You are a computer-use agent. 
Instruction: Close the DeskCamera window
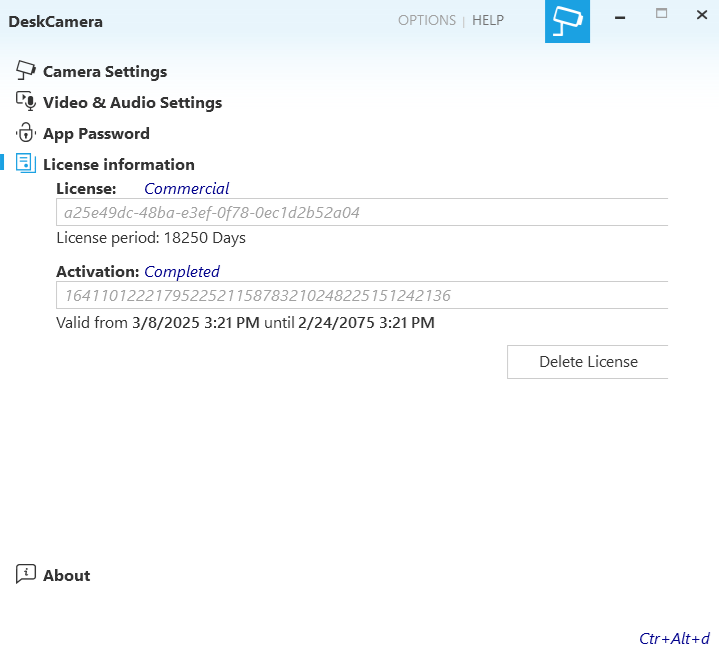[x=702, y=15]
